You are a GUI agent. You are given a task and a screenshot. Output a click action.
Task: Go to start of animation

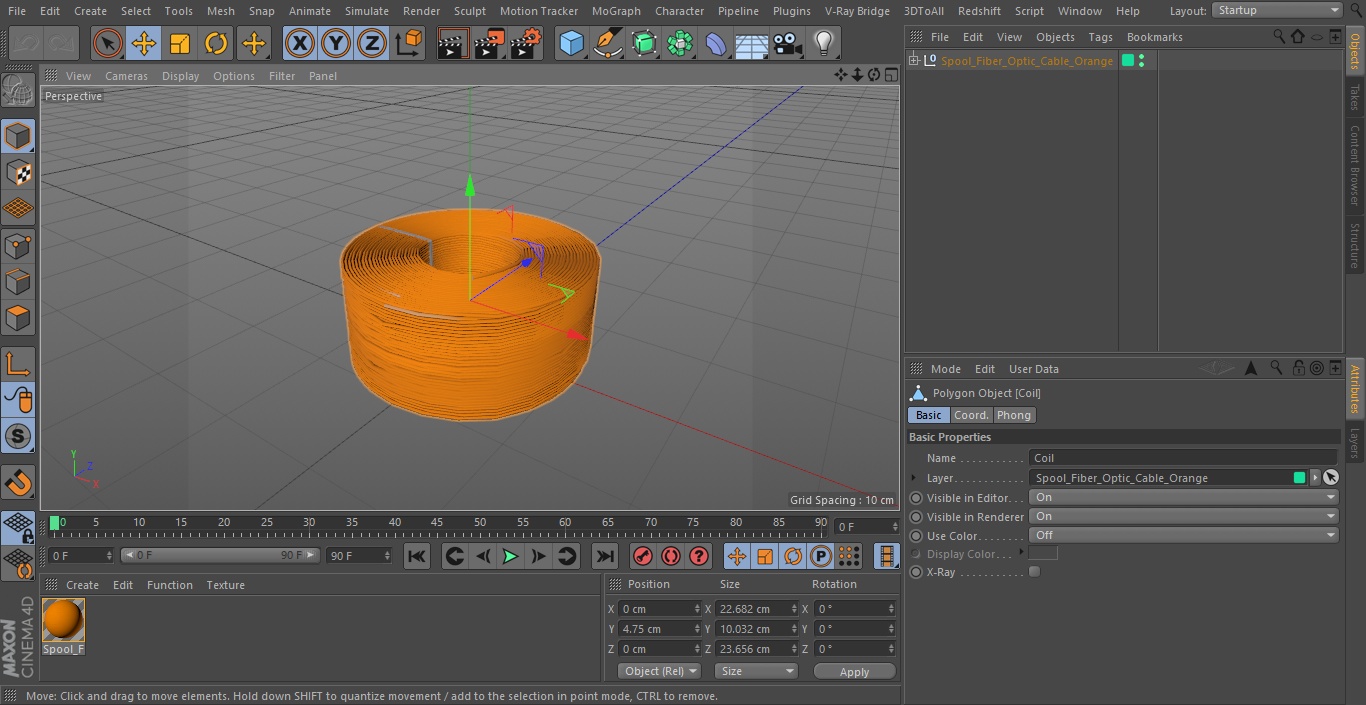[417, 556]
